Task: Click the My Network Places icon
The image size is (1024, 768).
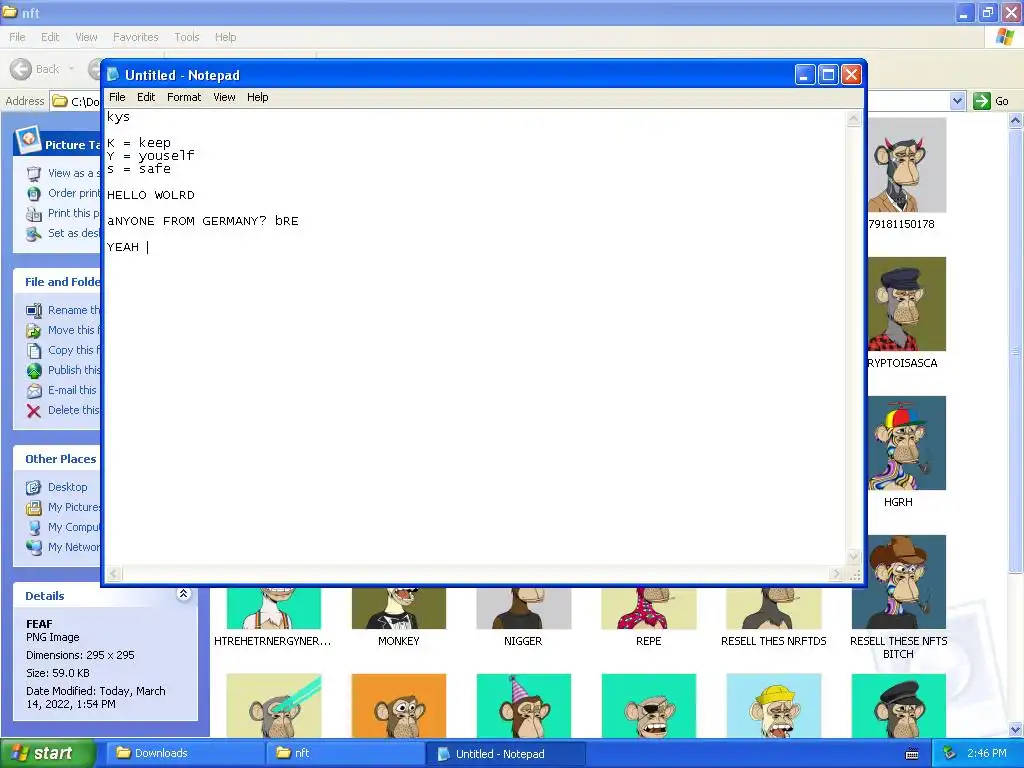Action: pyautogui.click(x=34, y=547)
